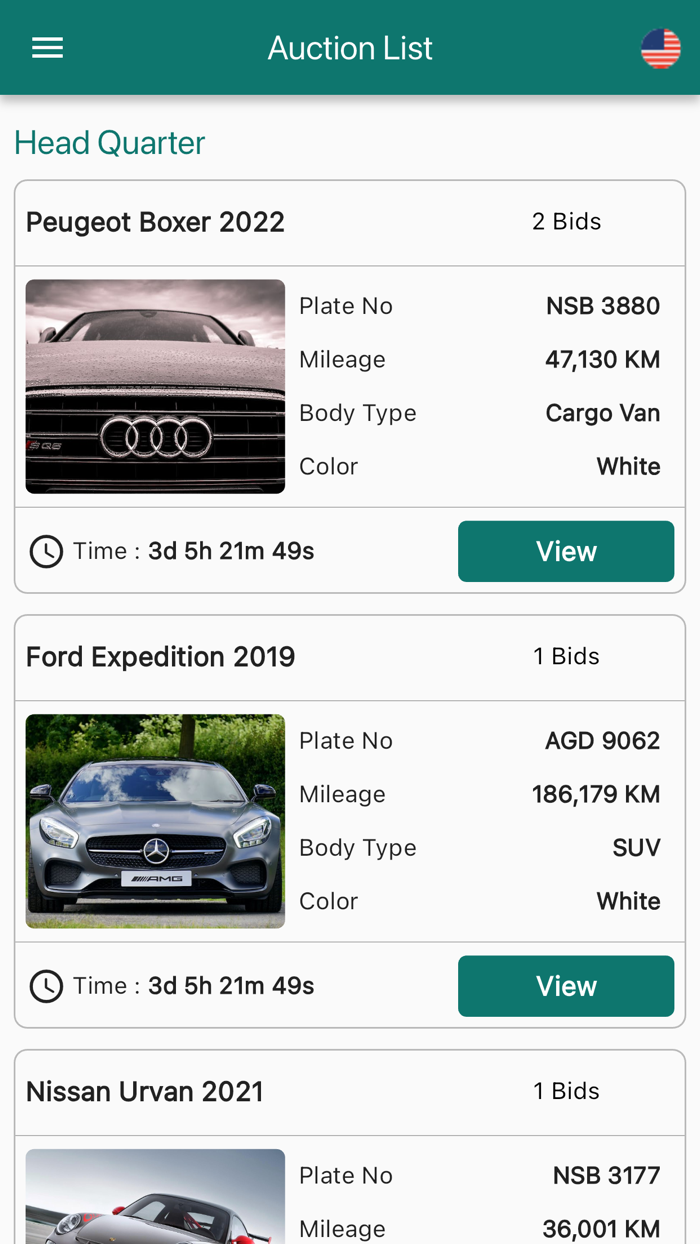Open the Ford Expedition 2019 title link
The image size is (700, 1244).
pyautogui.click(x=160, y=656)
